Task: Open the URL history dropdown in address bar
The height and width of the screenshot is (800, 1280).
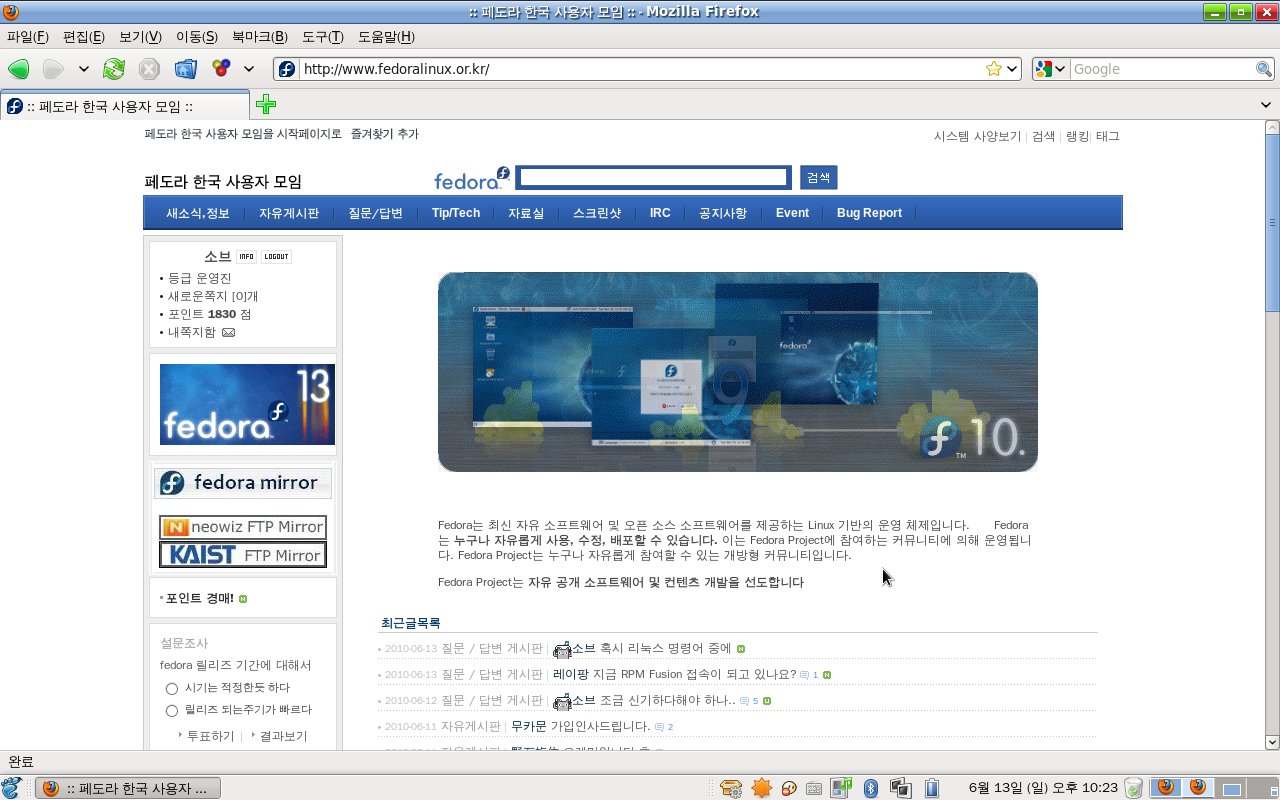Action: click(1012, 69)
